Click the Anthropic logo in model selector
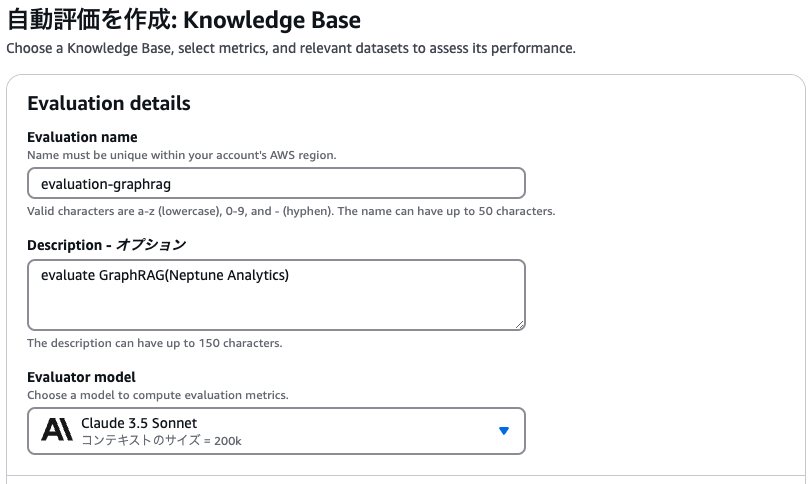 click(x=56, y=431)
